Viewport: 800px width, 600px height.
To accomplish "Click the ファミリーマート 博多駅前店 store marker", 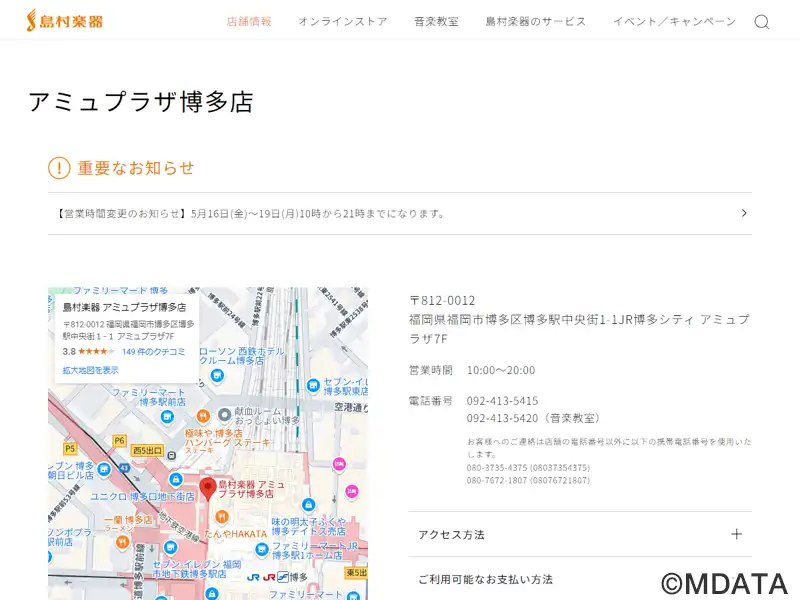I will (167, 417).
